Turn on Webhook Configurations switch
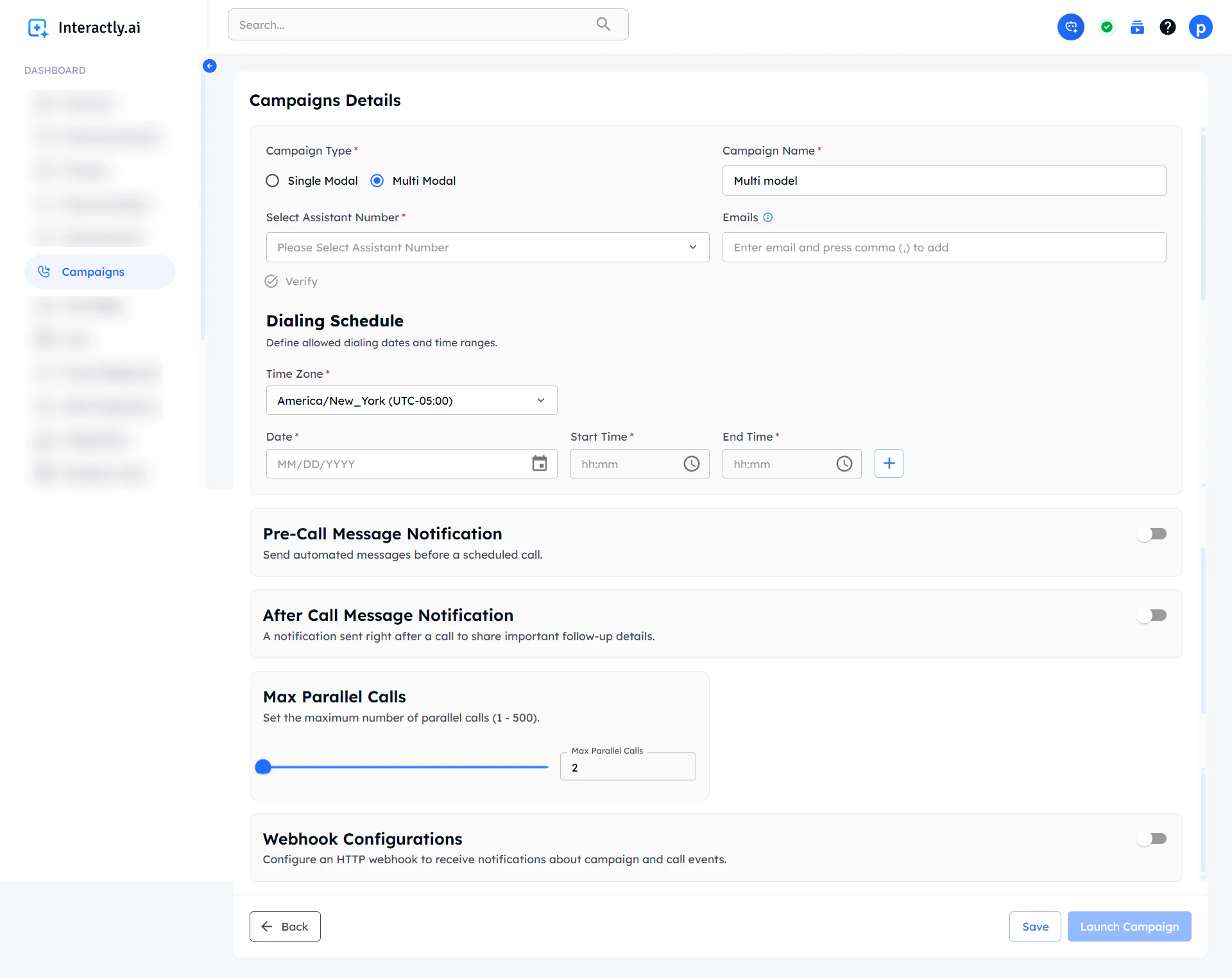Image resolution: width=1232 pixels, height=980 pixels. [x=1151, y=839]
